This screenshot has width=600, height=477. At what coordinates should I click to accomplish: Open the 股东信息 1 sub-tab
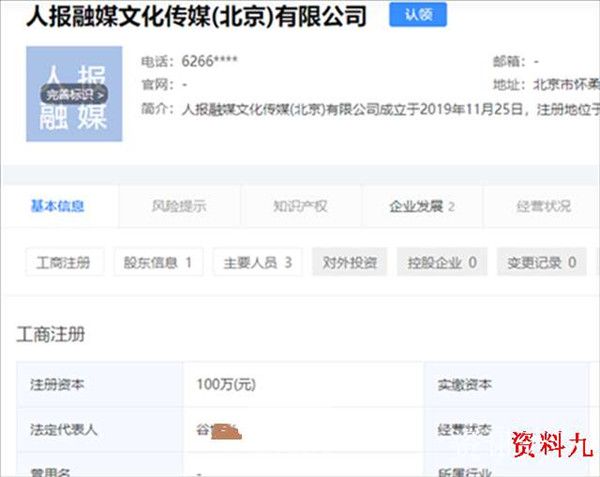(158, 262)
